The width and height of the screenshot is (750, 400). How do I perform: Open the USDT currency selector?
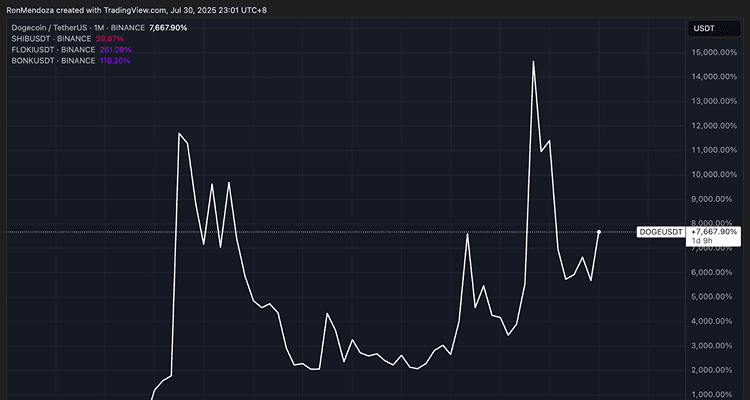714,29
